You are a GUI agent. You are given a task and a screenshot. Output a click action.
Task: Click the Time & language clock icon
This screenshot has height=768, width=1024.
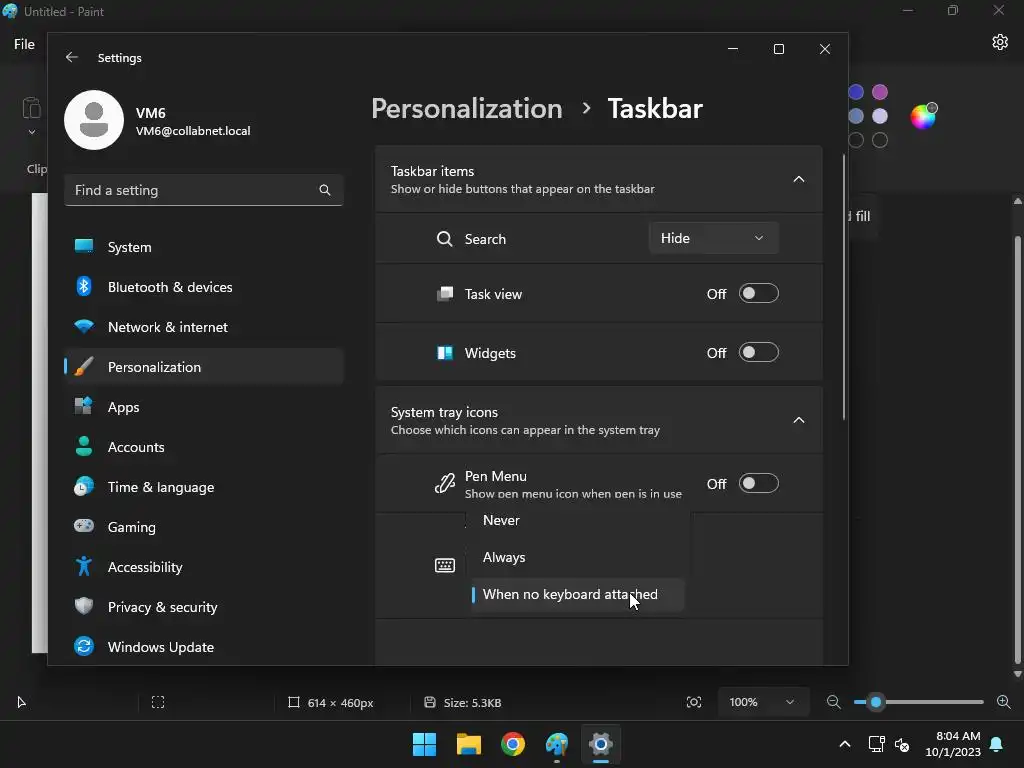coord(84,487)
